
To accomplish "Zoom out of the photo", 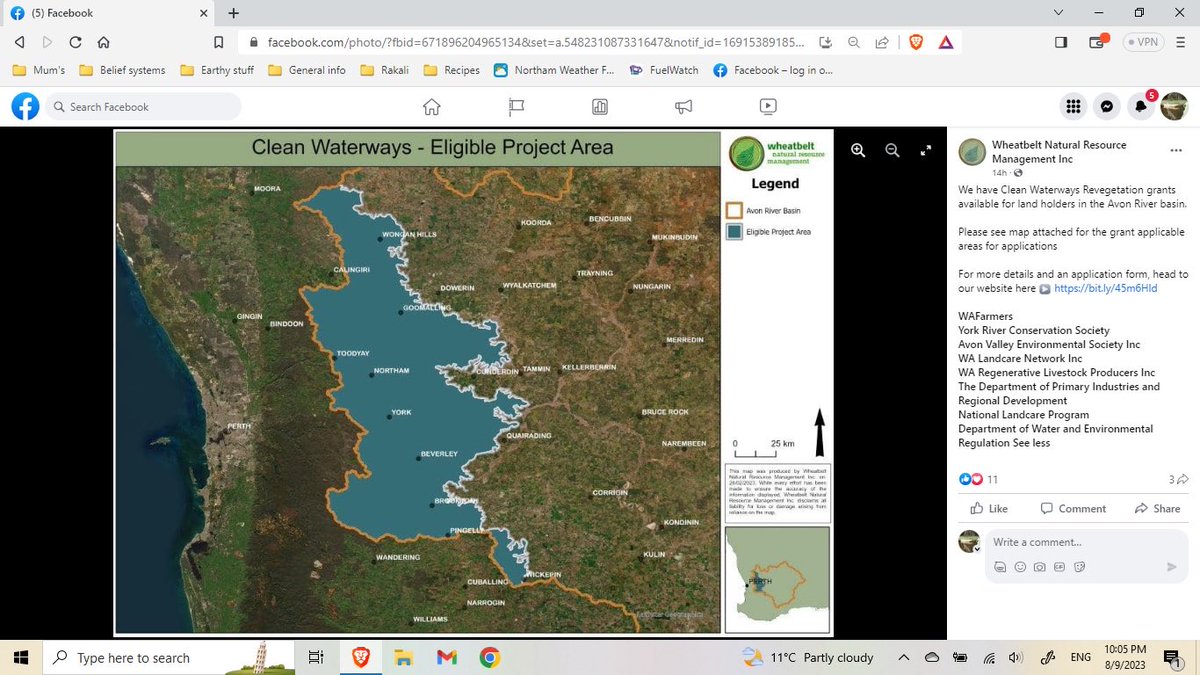I will pos(892,150).
